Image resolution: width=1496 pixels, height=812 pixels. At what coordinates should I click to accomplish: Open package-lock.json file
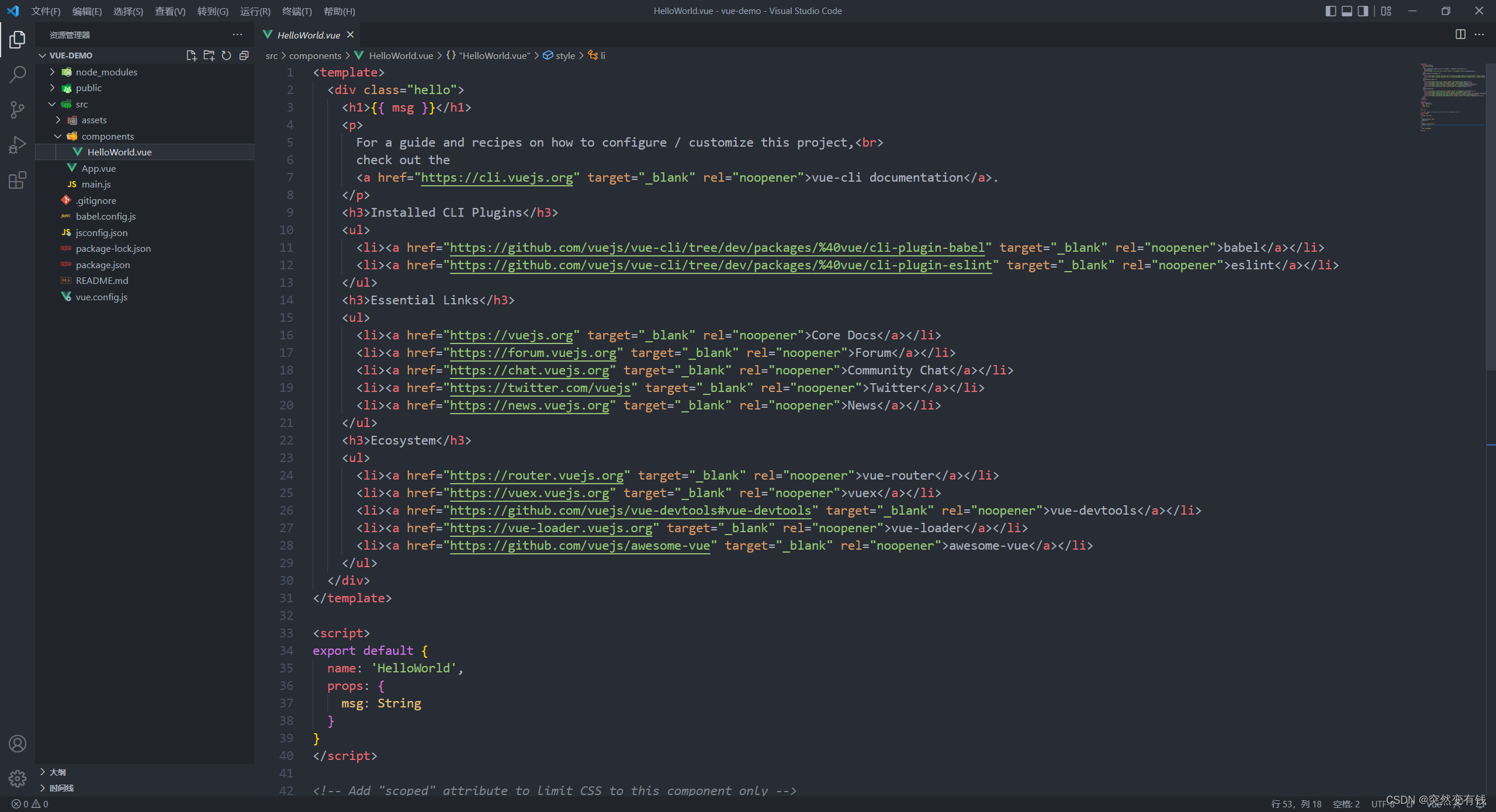[x=145, y=248]
